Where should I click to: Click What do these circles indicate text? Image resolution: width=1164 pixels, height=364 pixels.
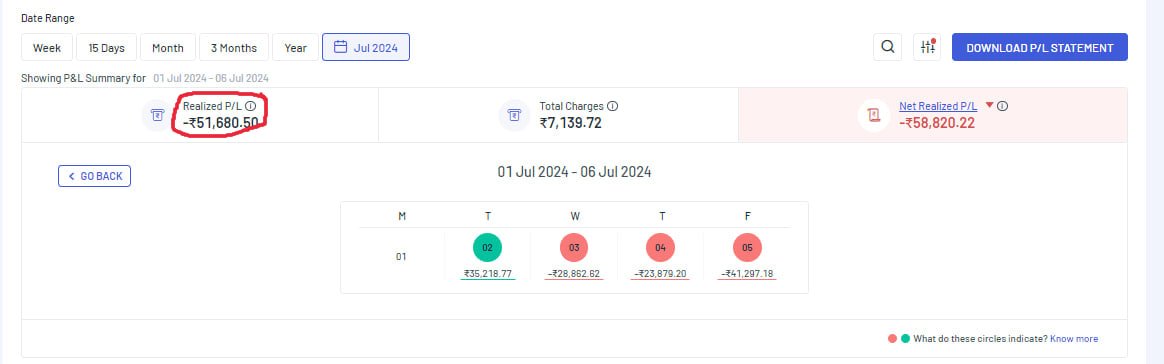click(x=980, y=339)
